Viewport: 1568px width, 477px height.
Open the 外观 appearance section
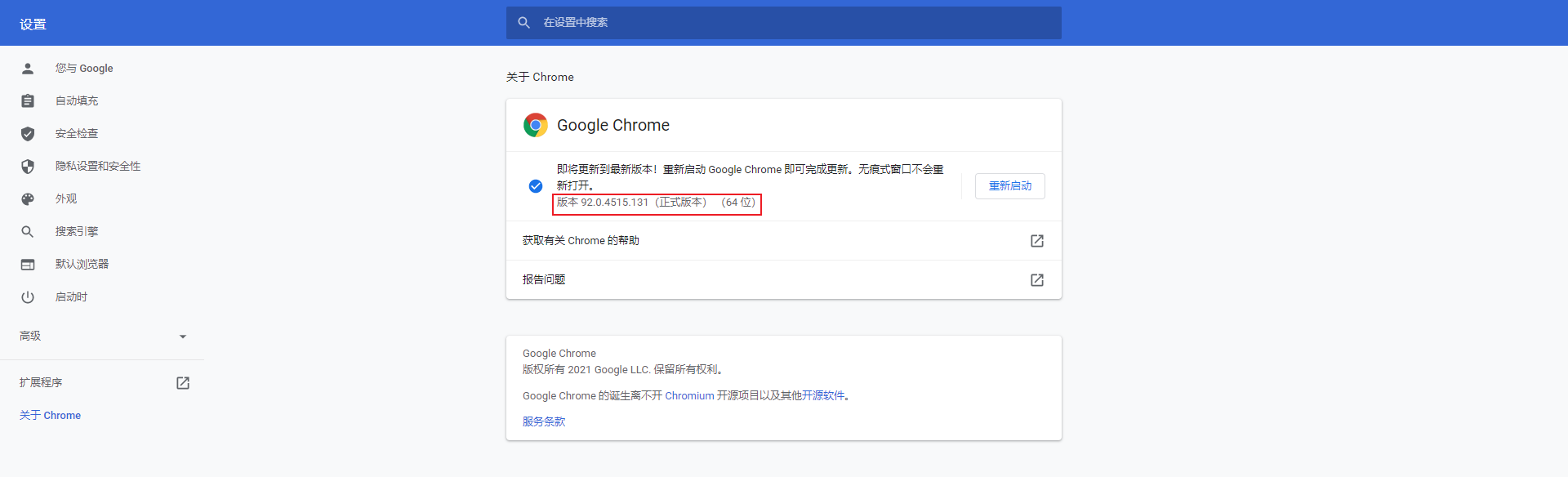click(x=66, y=199)
